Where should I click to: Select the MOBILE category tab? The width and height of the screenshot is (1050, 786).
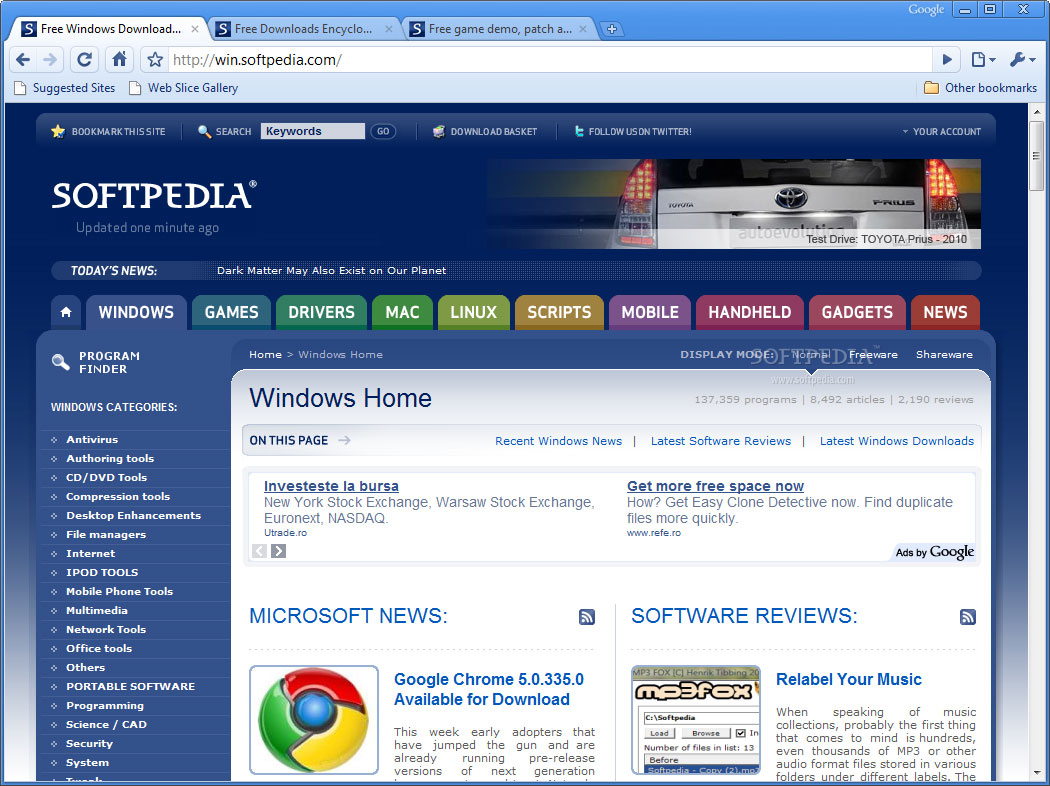(650, 312)
